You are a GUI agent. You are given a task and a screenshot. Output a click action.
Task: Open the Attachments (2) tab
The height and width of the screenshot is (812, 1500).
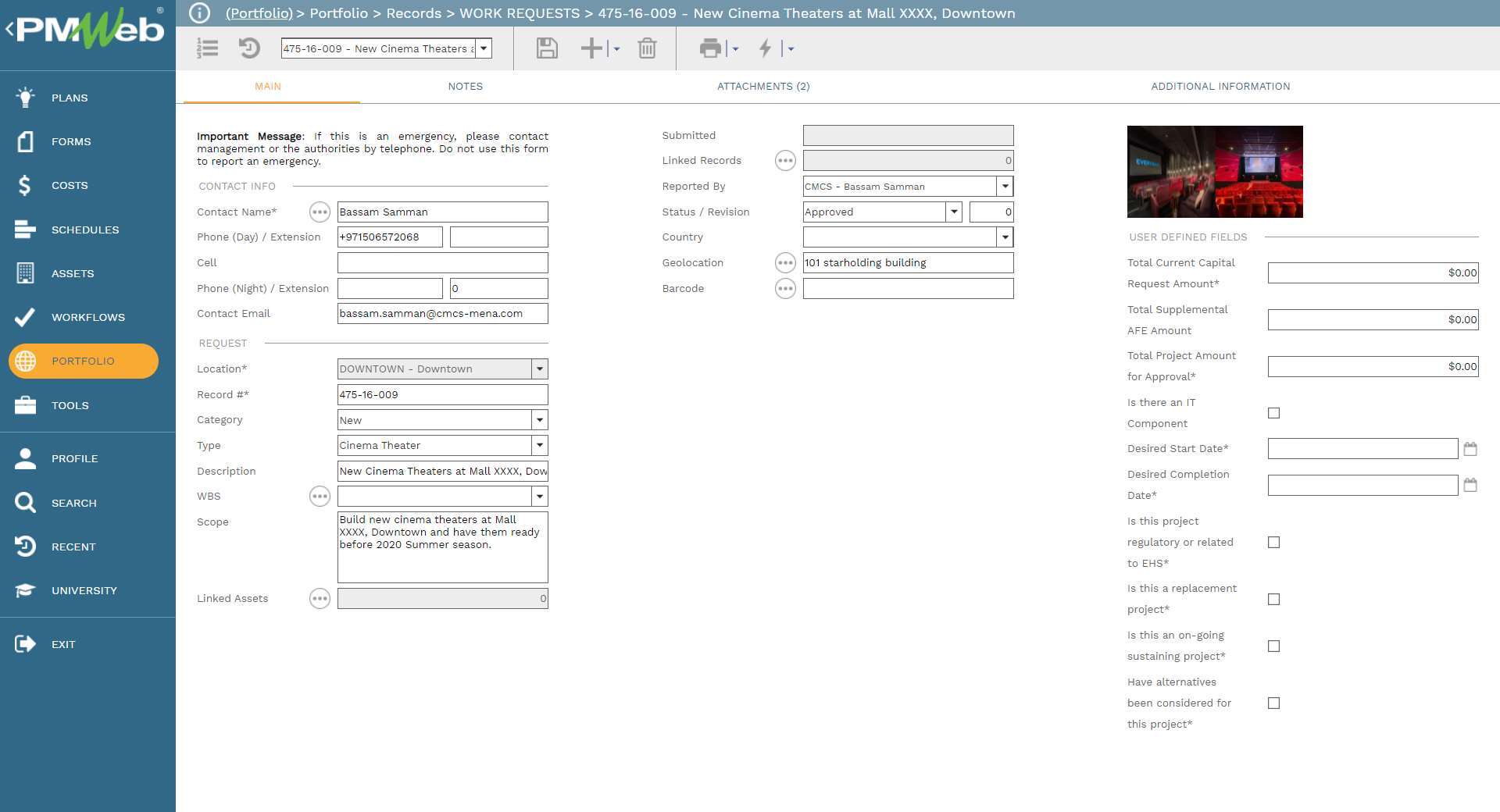point(763,87)
